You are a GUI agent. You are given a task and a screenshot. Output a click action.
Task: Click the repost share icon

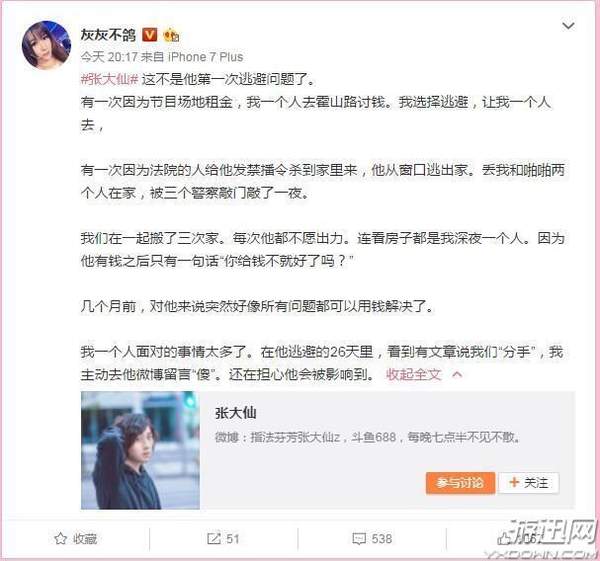point(214,539)
